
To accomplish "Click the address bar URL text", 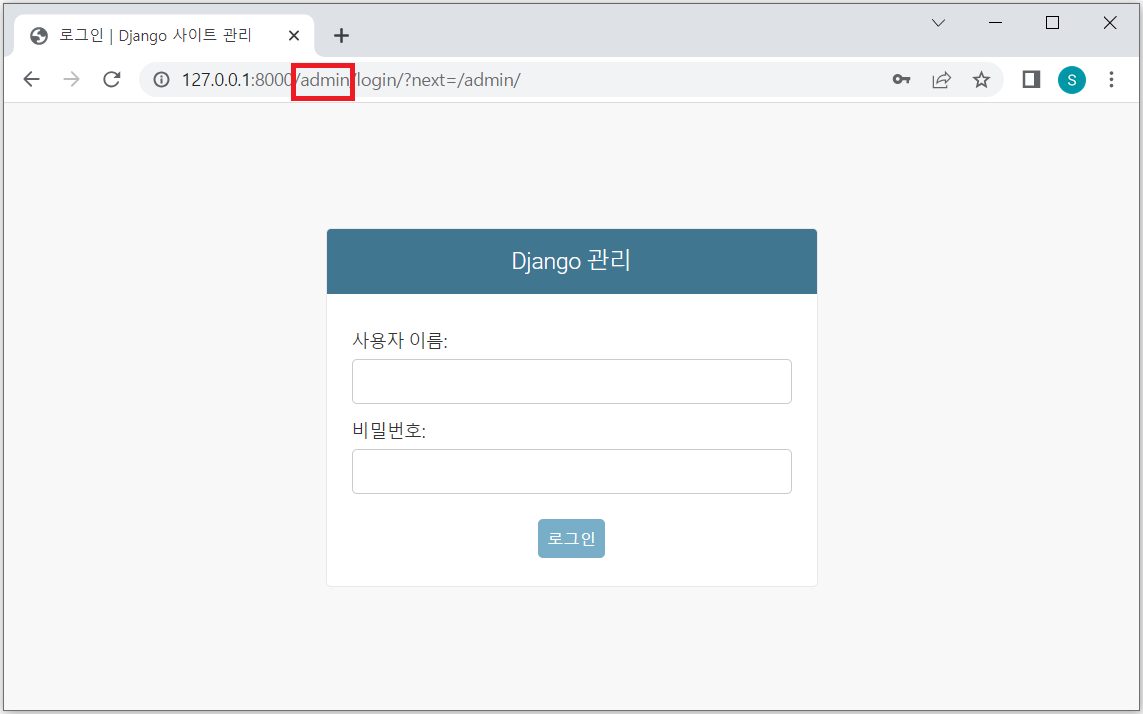I will tap(351, 79).
